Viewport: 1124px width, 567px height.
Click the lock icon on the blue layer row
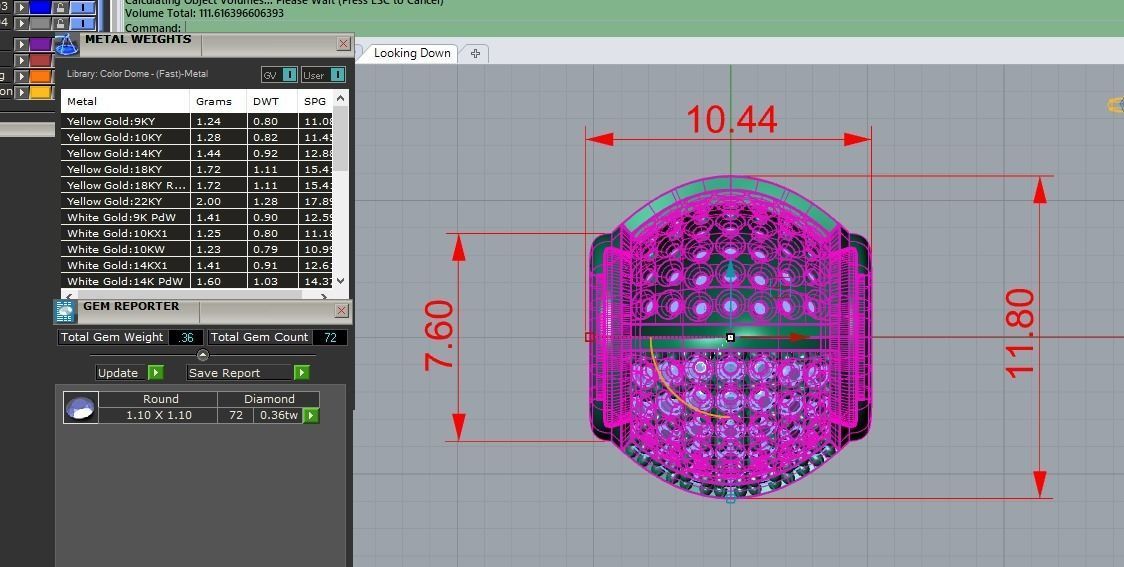click(x=60, y=7)
